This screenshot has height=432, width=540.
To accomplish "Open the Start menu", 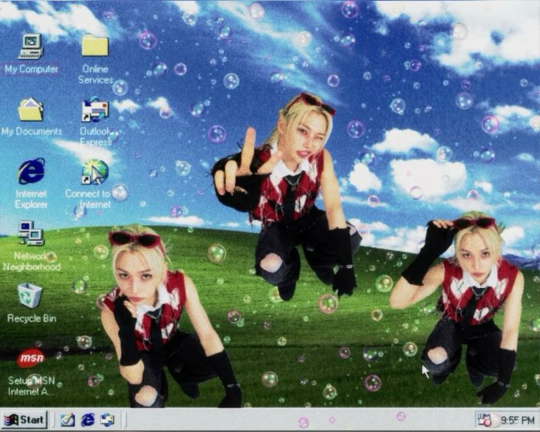I will (x=24, y=420).
